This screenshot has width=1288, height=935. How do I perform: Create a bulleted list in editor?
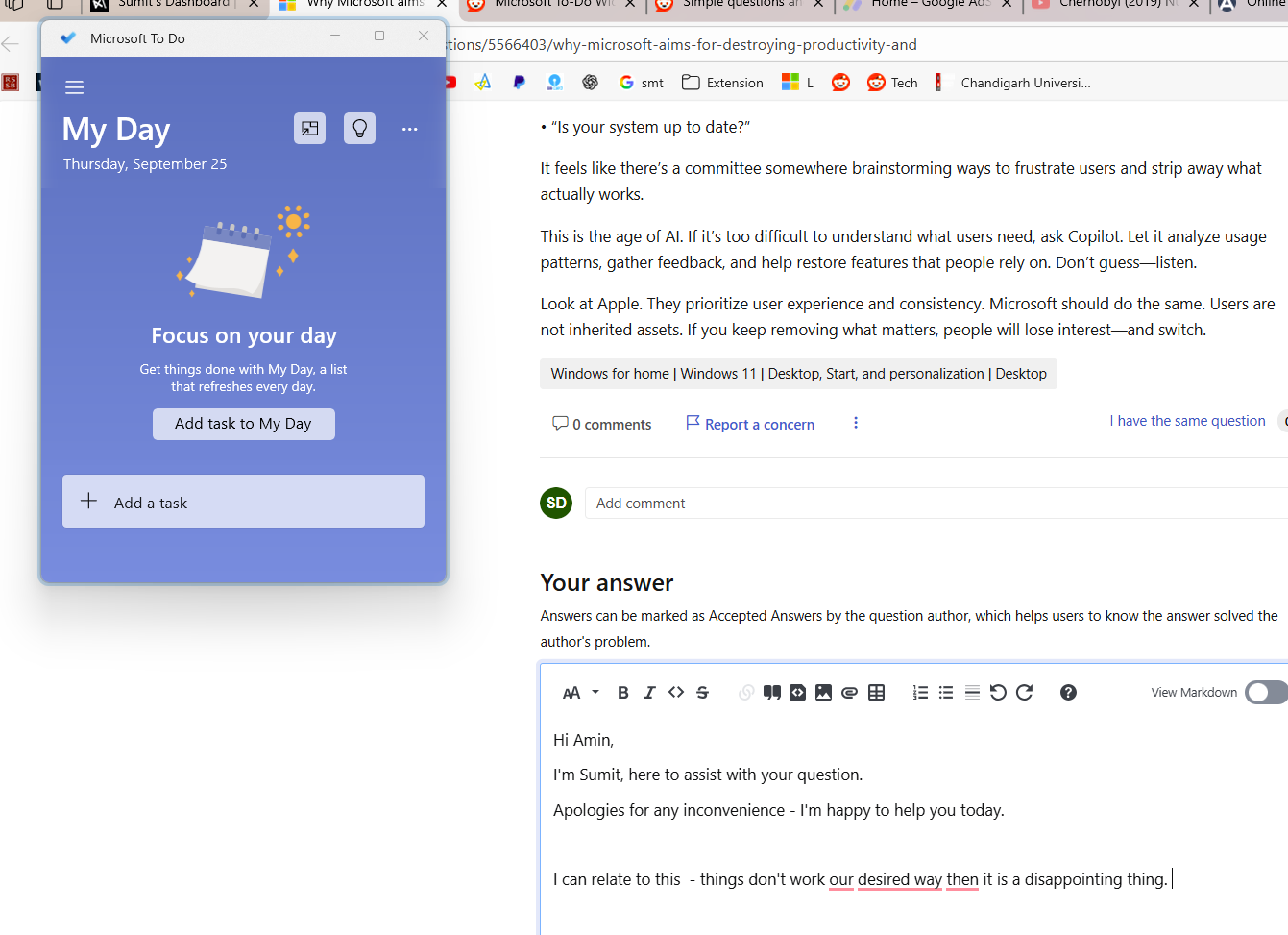point(946,693)
